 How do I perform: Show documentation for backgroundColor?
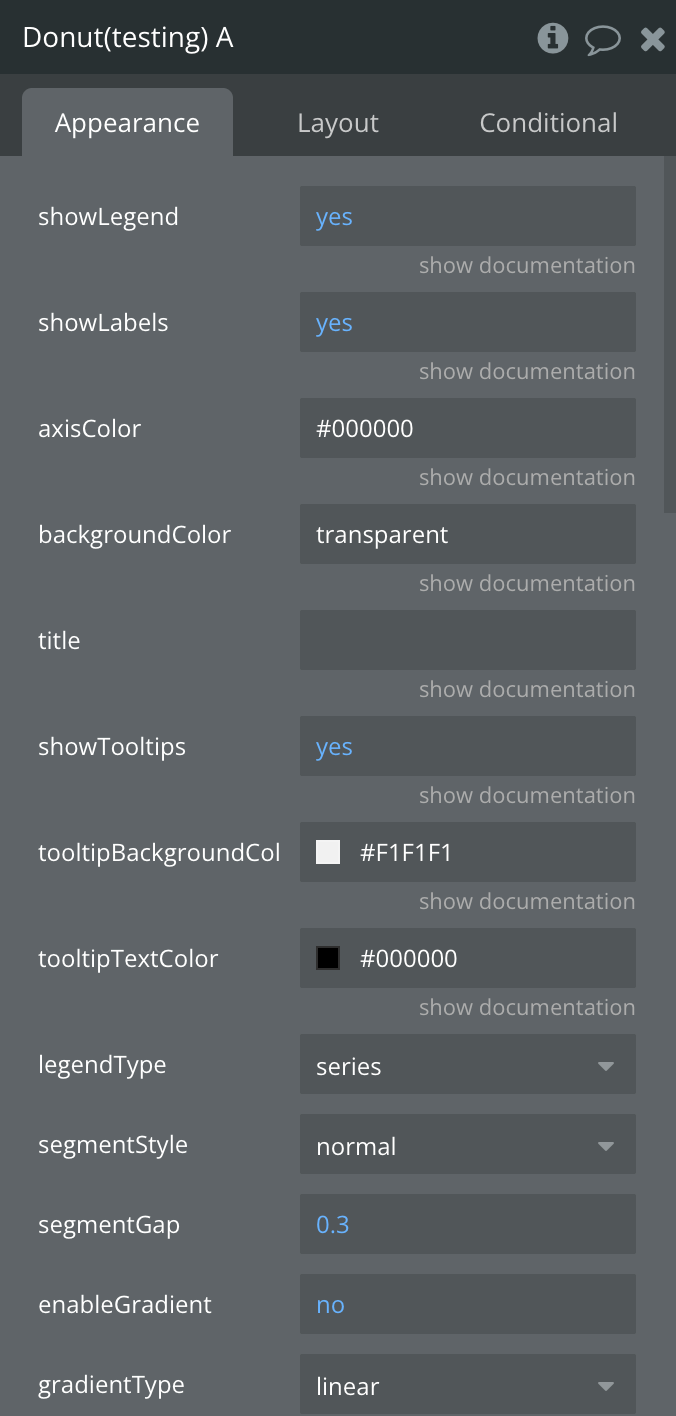[x=527, y=584]
